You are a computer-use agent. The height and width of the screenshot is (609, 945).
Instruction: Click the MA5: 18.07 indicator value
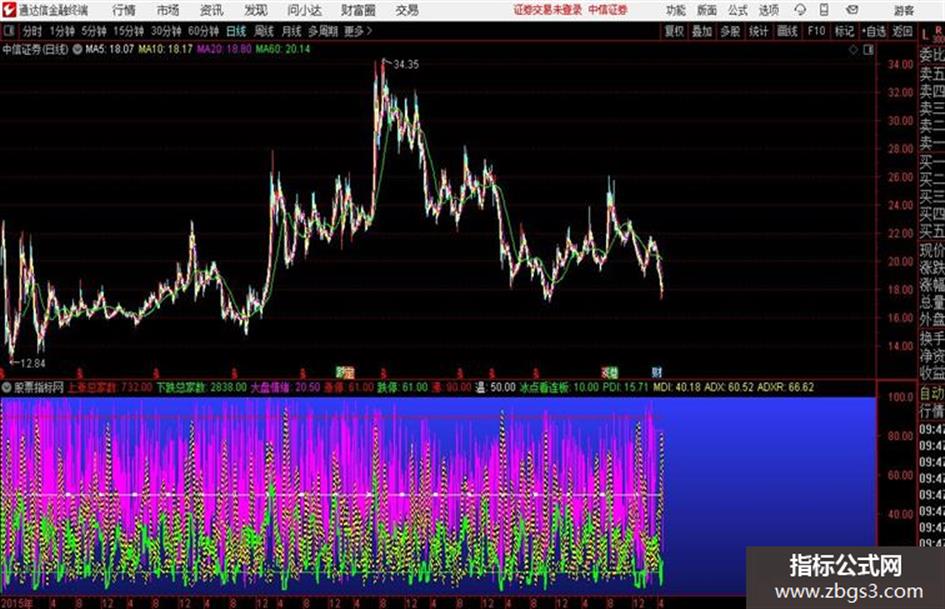[x=110, y=49]
